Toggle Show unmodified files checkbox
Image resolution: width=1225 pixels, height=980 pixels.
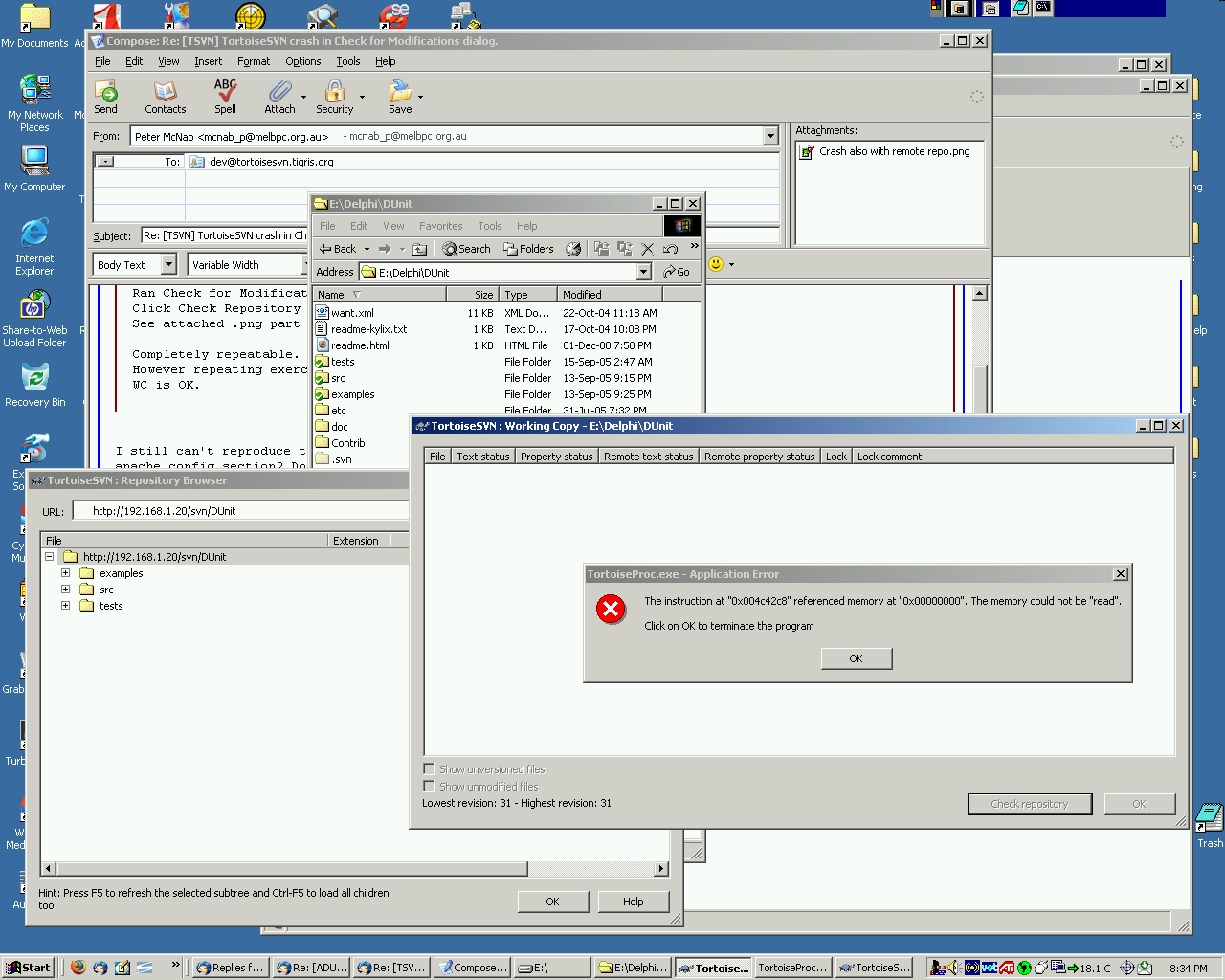[430, 786]
